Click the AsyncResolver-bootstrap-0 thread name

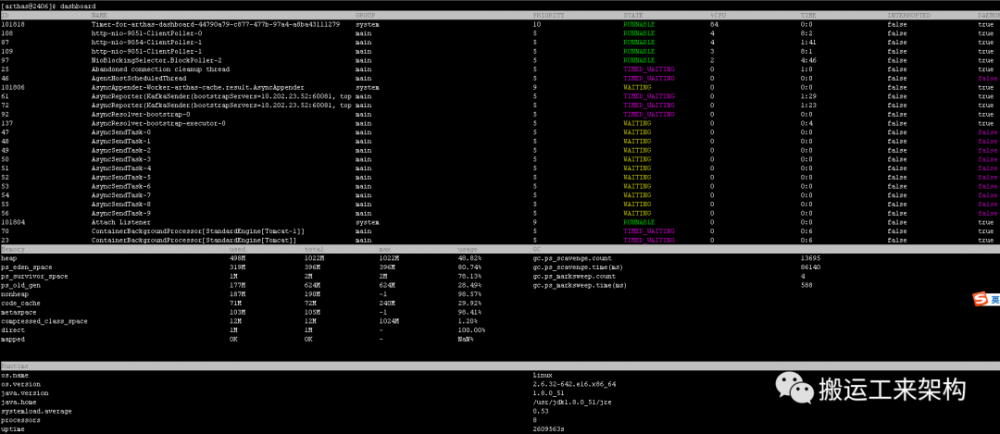point(140,114)
